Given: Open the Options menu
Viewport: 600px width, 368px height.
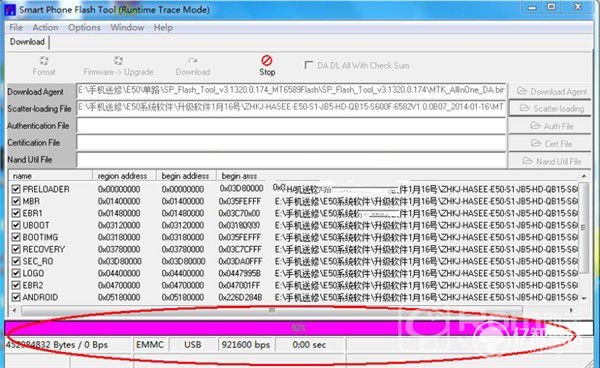Looking at the screenshot, I should [84, 28].
